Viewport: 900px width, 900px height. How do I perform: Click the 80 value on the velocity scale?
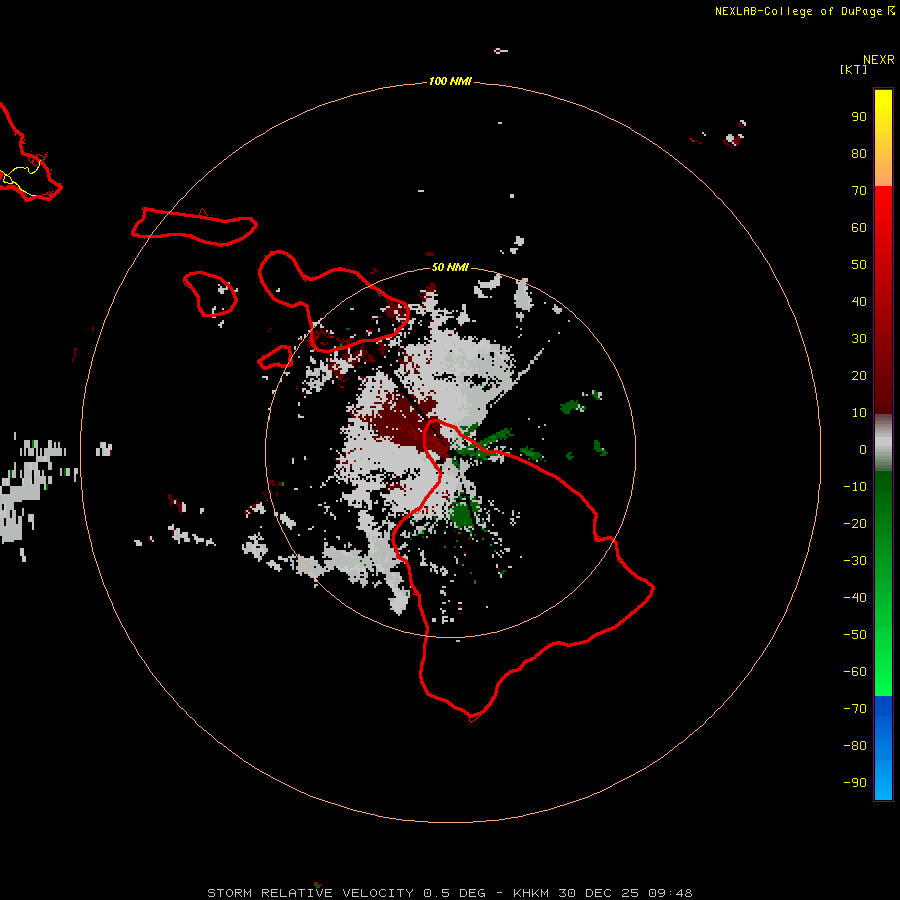(x=859, y=154)
